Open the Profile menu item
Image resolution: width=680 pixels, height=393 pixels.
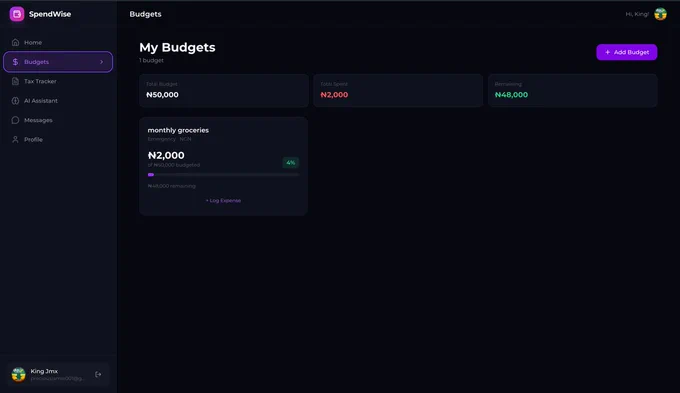(58, 139)
